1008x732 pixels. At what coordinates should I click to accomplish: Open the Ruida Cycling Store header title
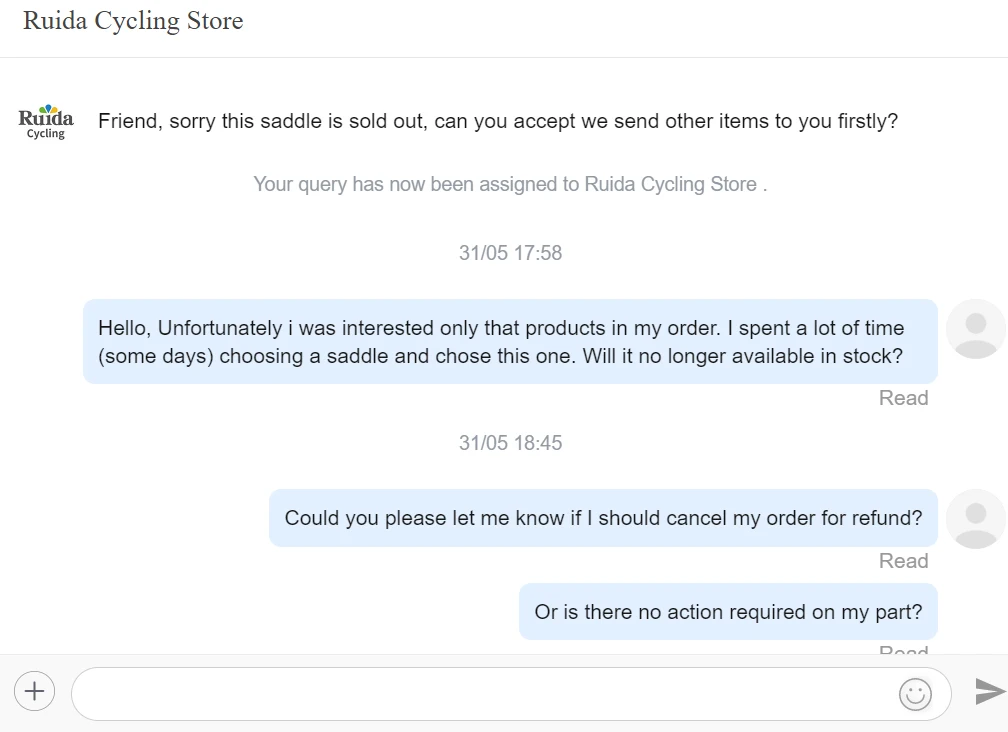click(x=133, y=21)
